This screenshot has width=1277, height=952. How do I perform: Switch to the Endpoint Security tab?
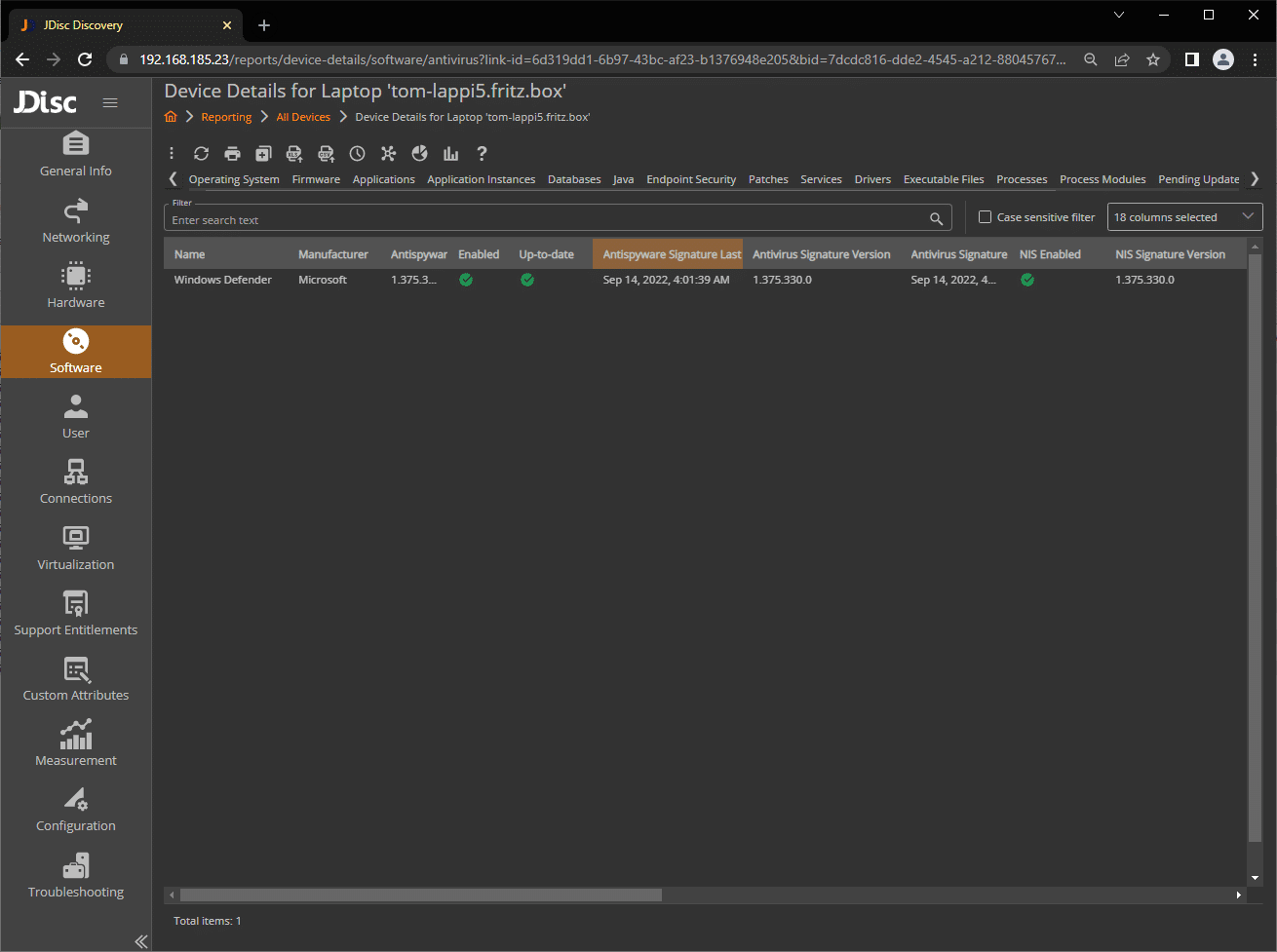click(x=691, y=179)
